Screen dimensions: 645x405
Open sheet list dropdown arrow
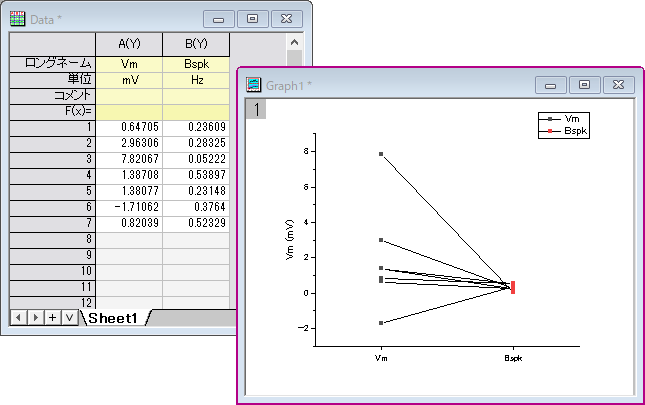click(x=70, y=317)
